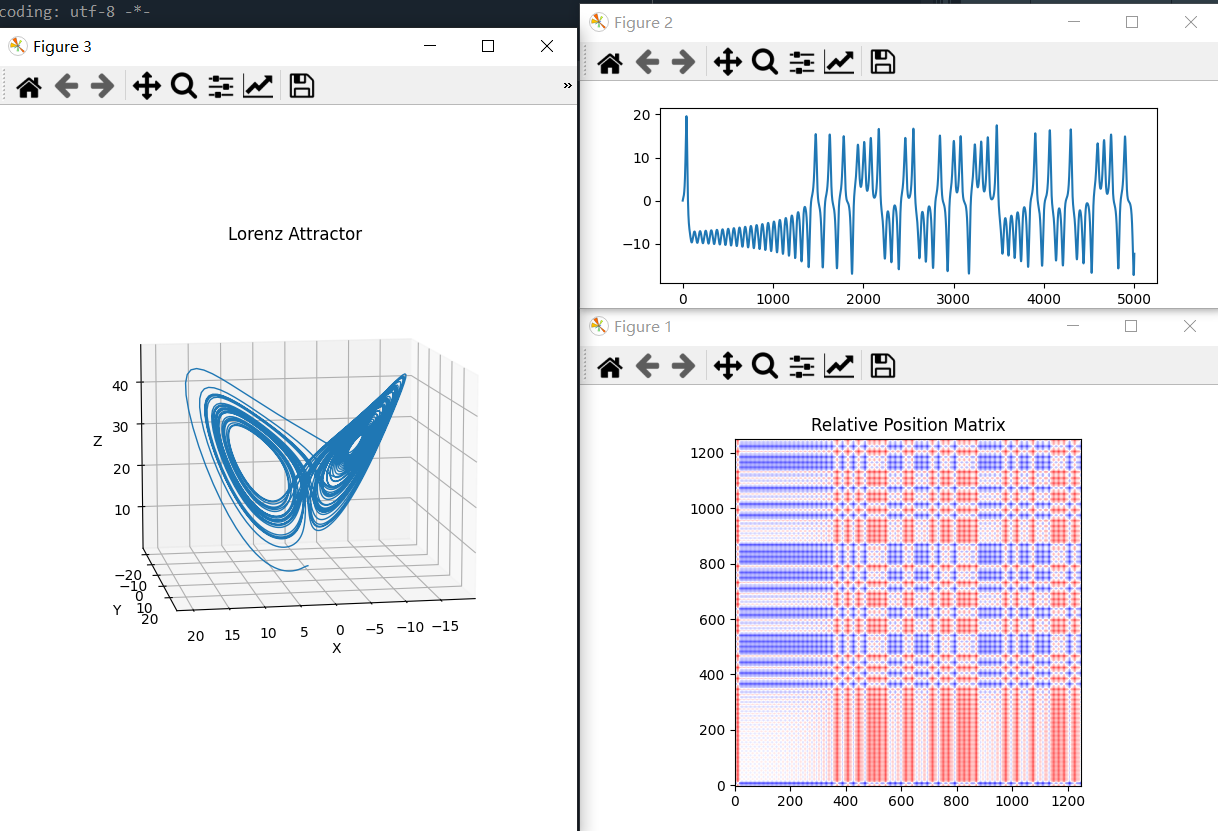The height and width of the screenshot is (831, 1218).
Task: Select the Pan tool in Figure 3
Action: [146, 87]
